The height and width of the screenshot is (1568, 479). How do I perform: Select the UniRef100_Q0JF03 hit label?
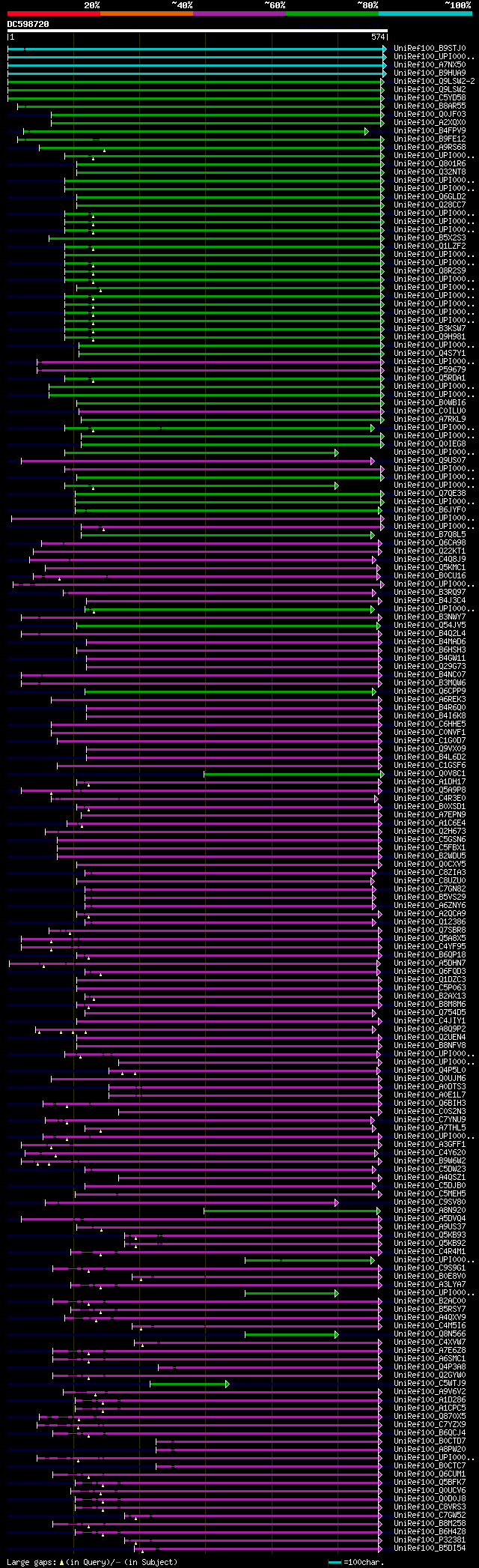pyautogui.click(x=430, y=115)
